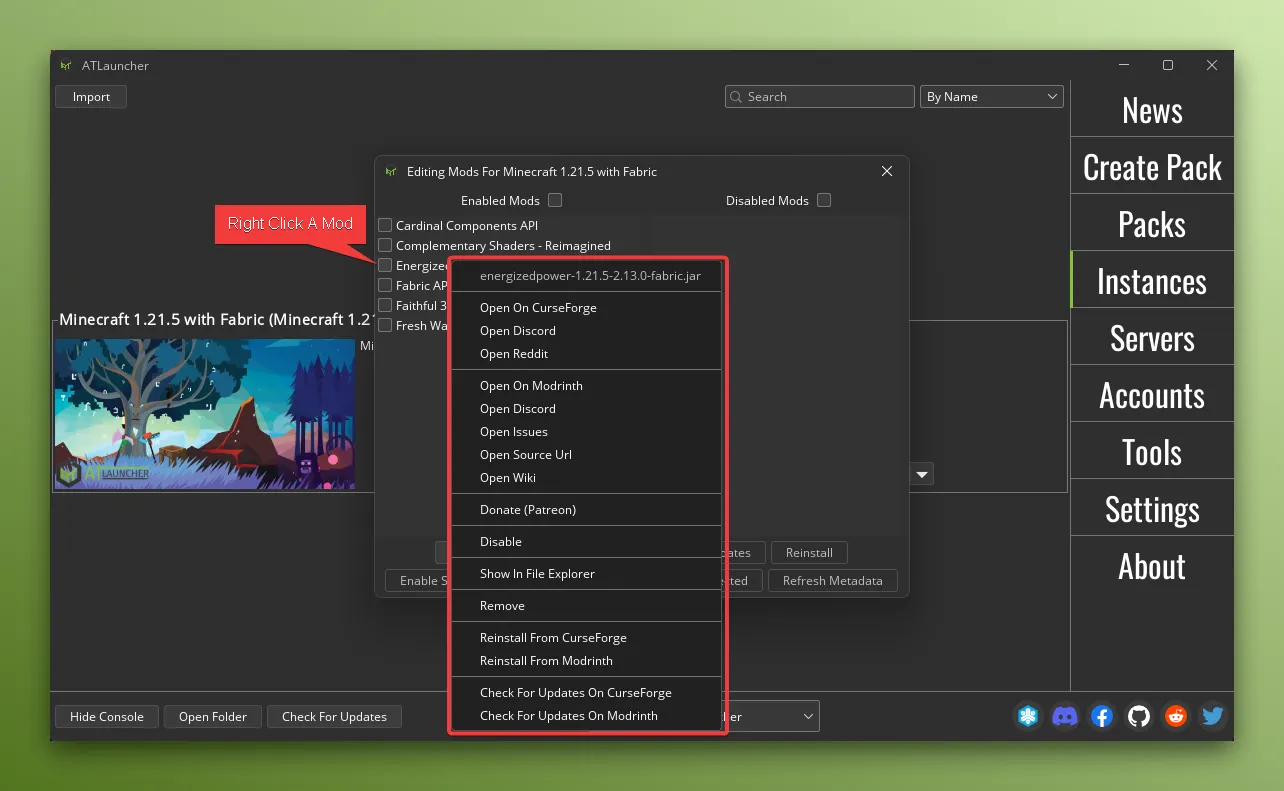Viewport: 1284px width, 791px height.
Task: Click the Facebook icon
Action: [1102, 716]
